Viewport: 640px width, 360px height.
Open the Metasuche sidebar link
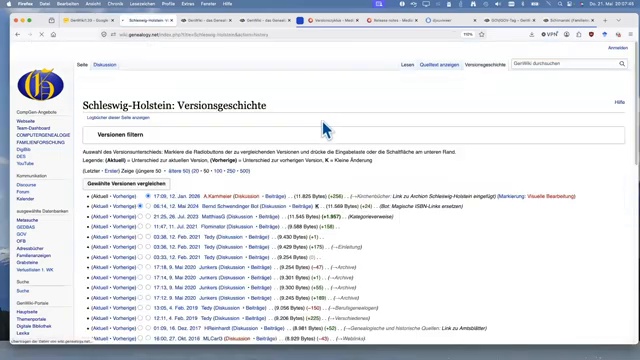27,220
